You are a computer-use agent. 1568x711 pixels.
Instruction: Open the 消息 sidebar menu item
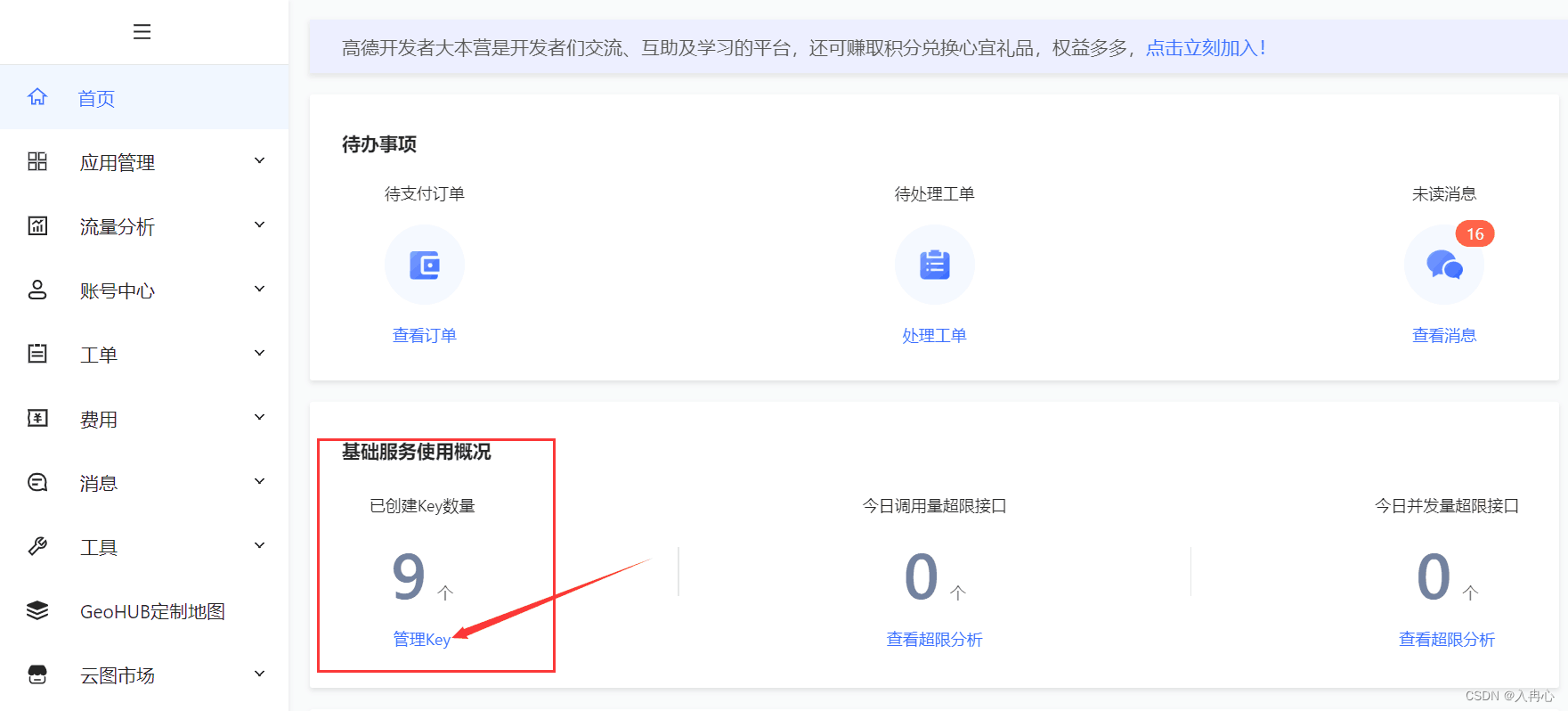(144, 482)
